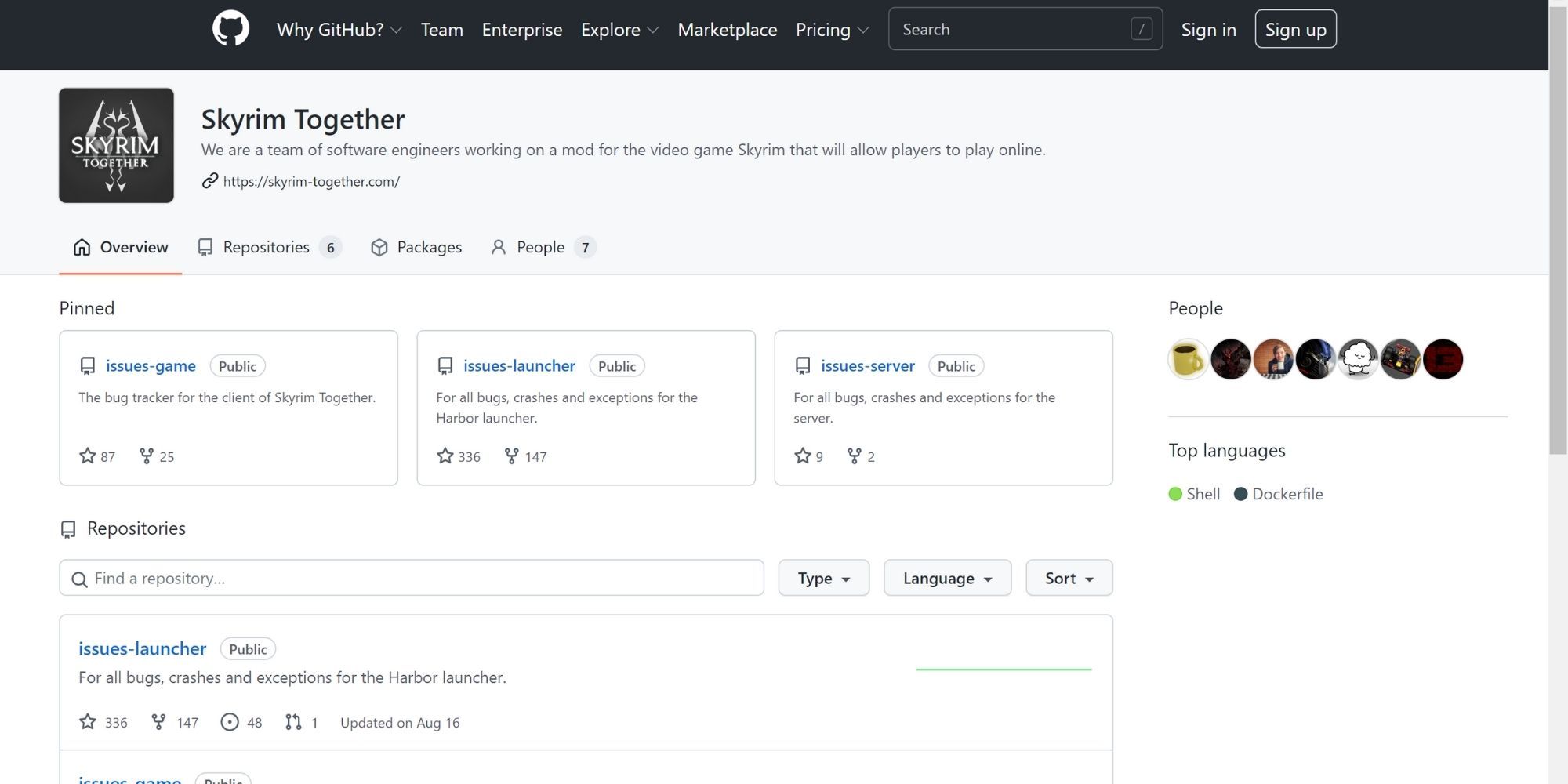Image resolution: width=1568 pixels, height=784 pixels.
Task: Open pull requests count of issues-launcher
Action: tap(302, 722)
